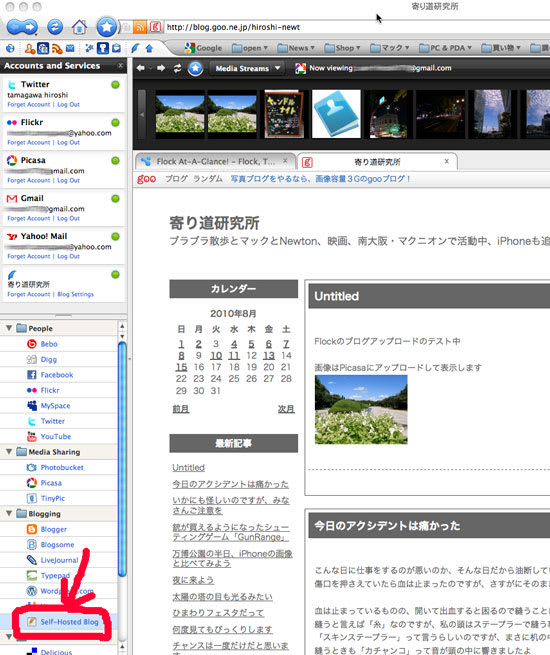
Task: Close the 寄り道研究所 tab
Action: (446, 161)
